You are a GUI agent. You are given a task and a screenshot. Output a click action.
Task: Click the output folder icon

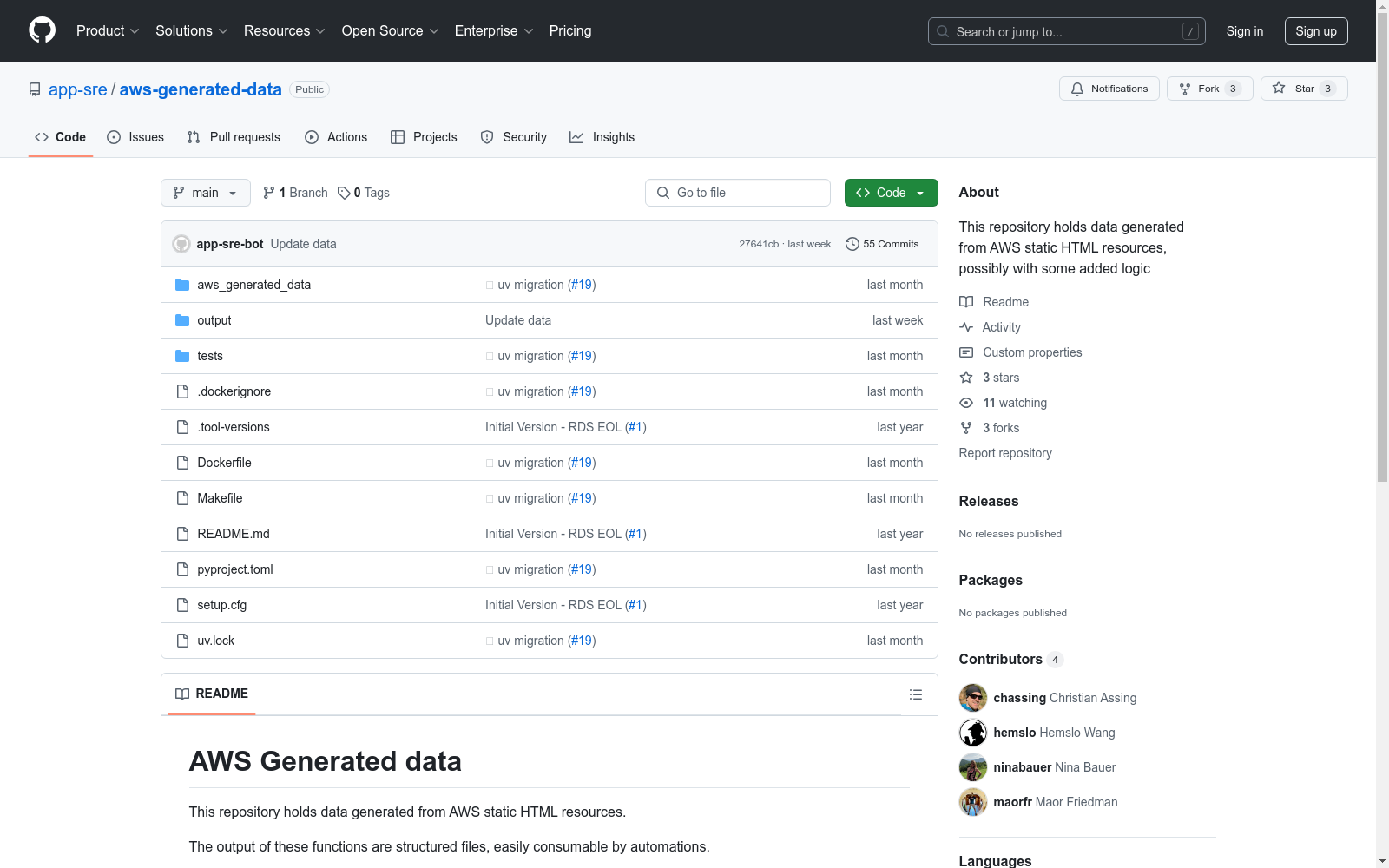pos(182,320)
